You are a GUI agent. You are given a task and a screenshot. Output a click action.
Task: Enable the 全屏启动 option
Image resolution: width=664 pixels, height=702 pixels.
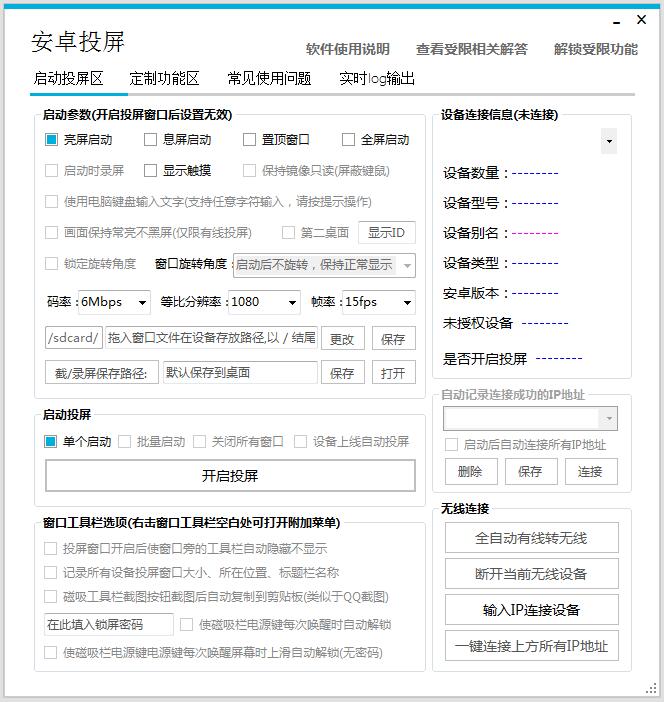coord(348,140)
